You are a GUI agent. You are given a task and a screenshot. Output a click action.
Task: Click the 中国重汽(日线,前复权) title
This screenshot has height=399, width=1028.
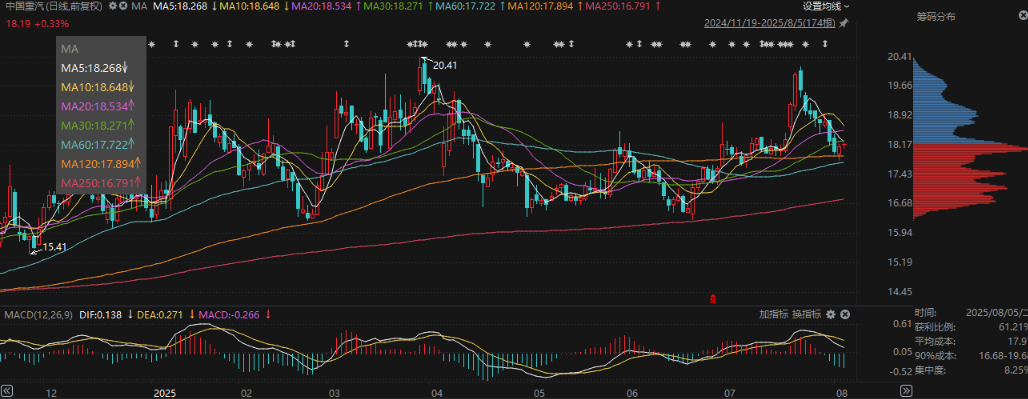point(55,6)
